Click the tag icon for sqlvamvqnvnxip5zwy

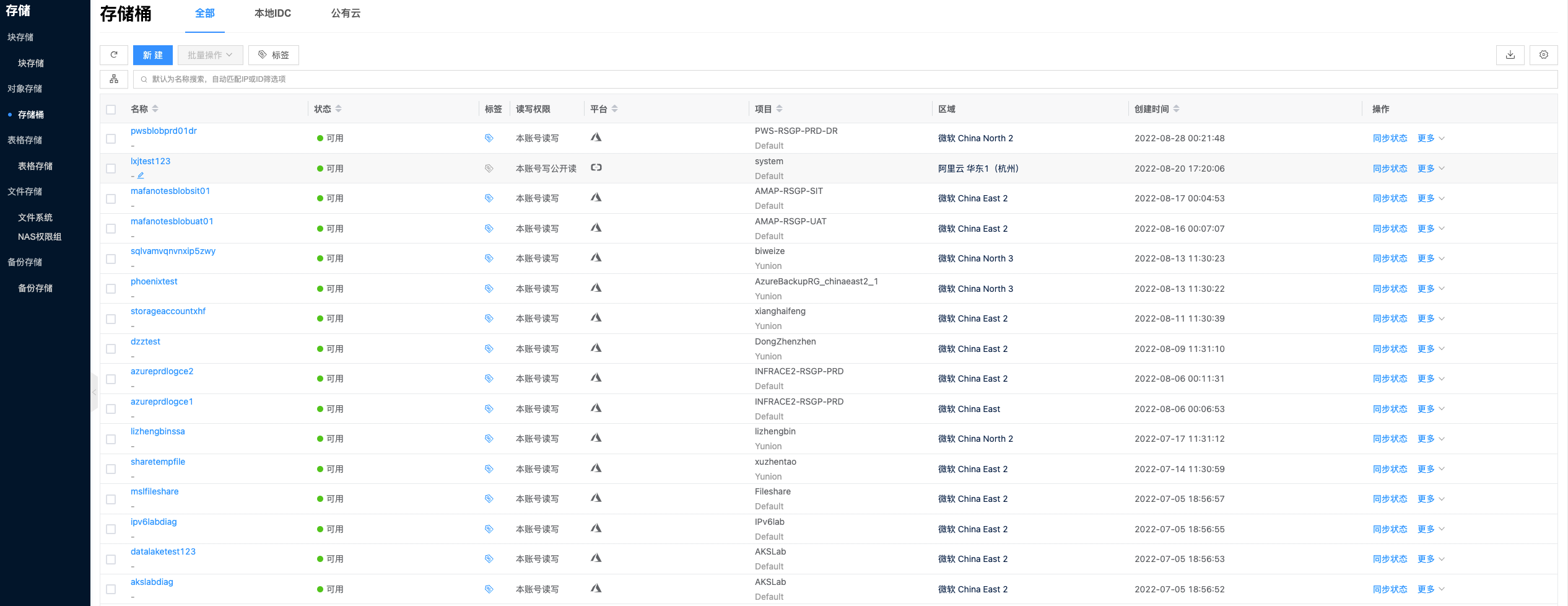tap(489, 258)
